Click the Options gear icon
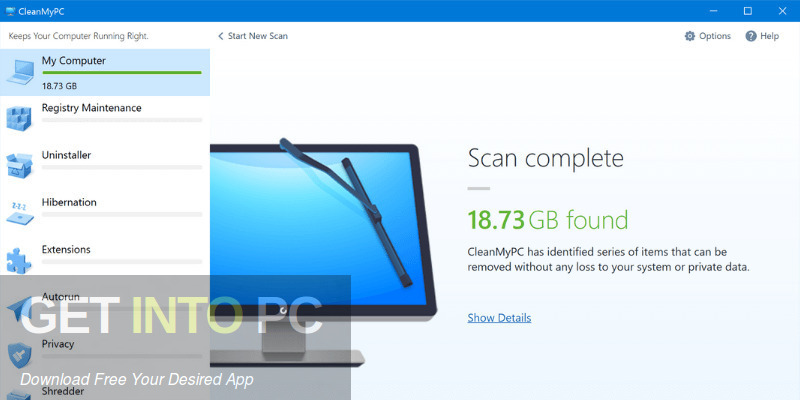This screenshot has height=400, width=800. tap(690, 36)
